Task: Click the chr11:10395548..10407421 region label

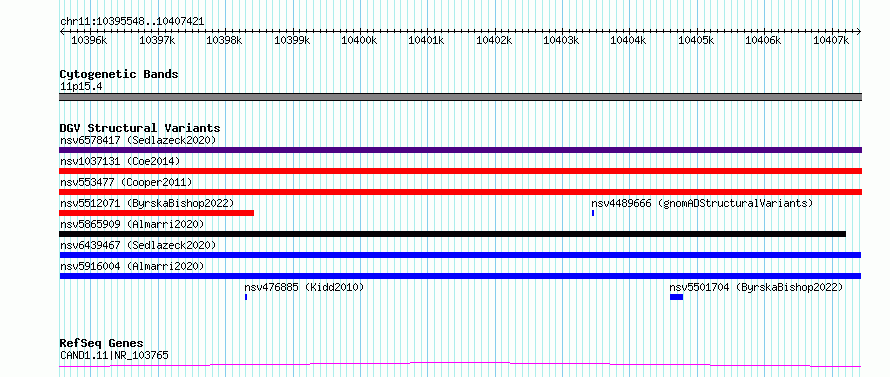Action: (132, 22)
